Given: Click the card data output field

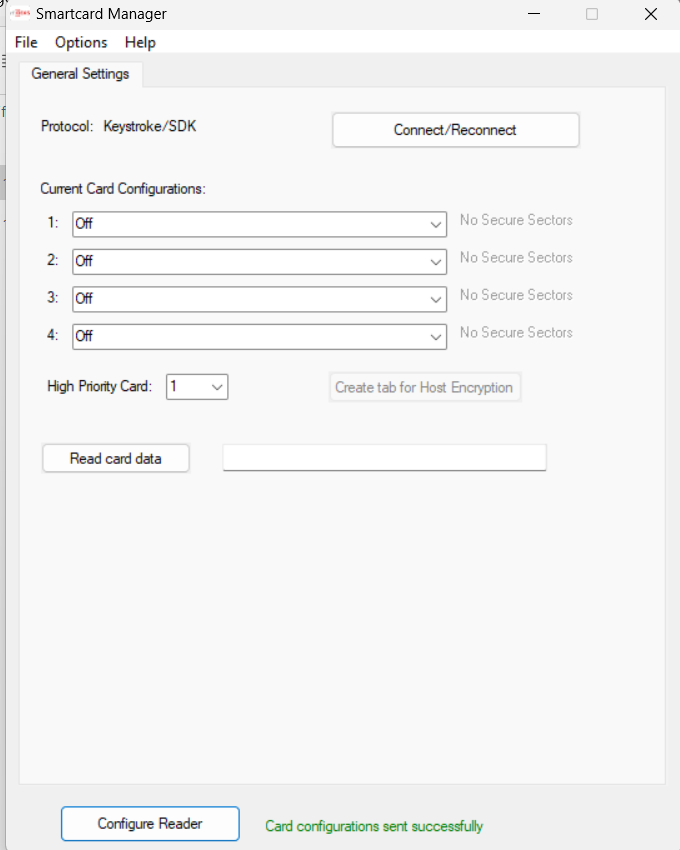Looking at the screenshot, I should [384, 458].
